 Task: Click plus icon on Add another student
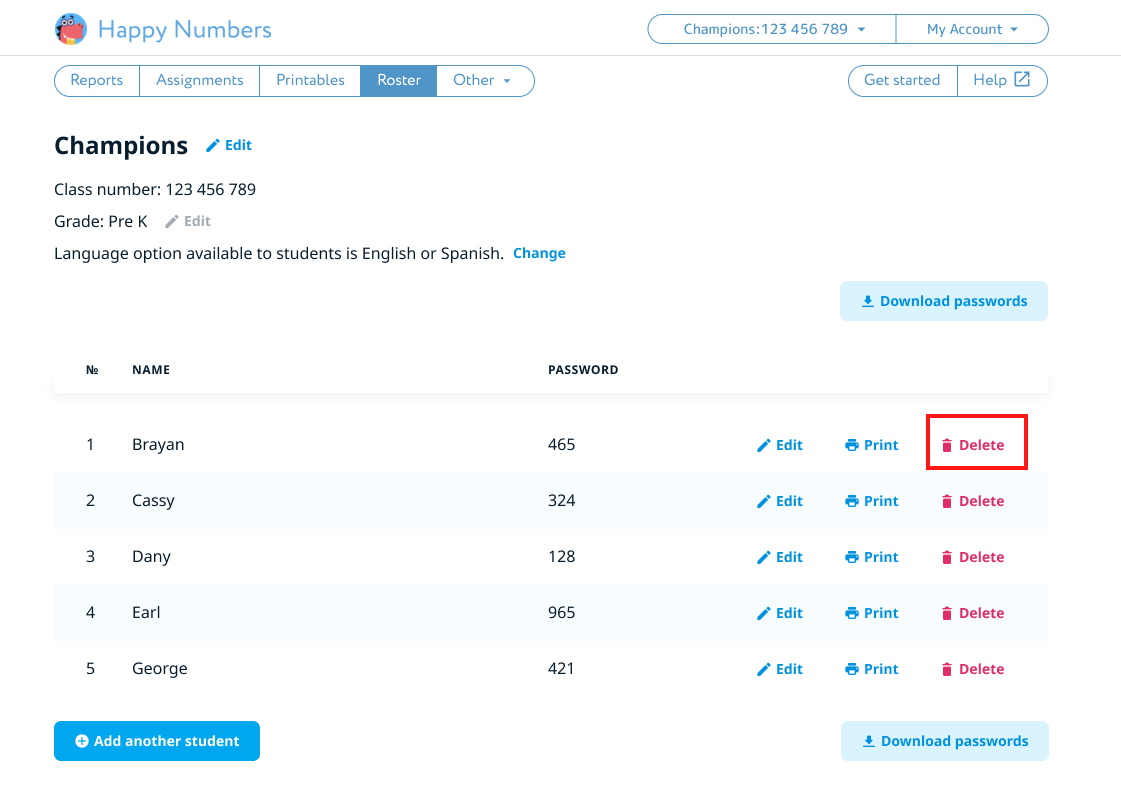(x=82, y=742)
